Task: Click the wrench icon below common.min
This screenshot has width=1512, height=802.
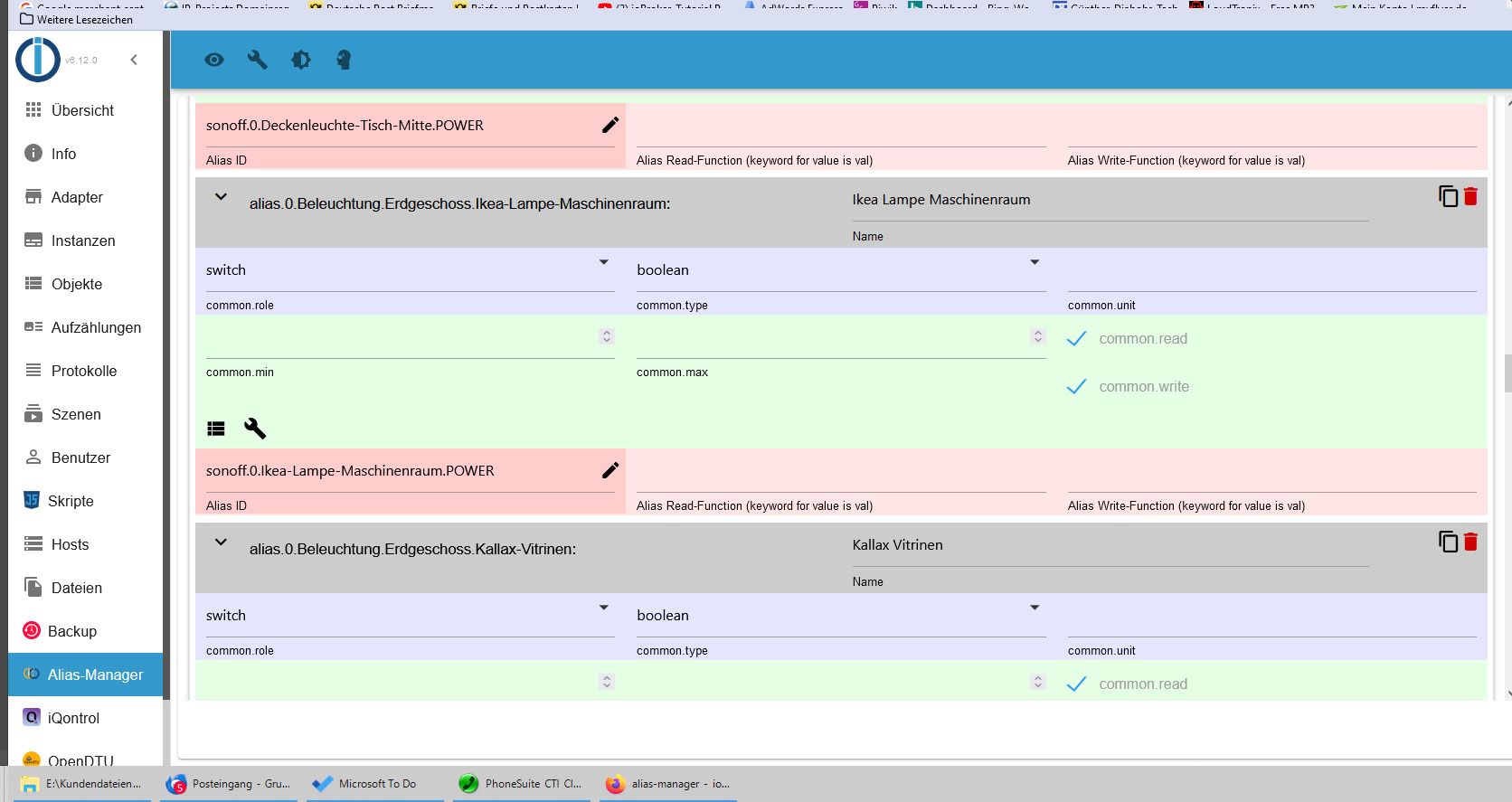Action: [255, 429]
